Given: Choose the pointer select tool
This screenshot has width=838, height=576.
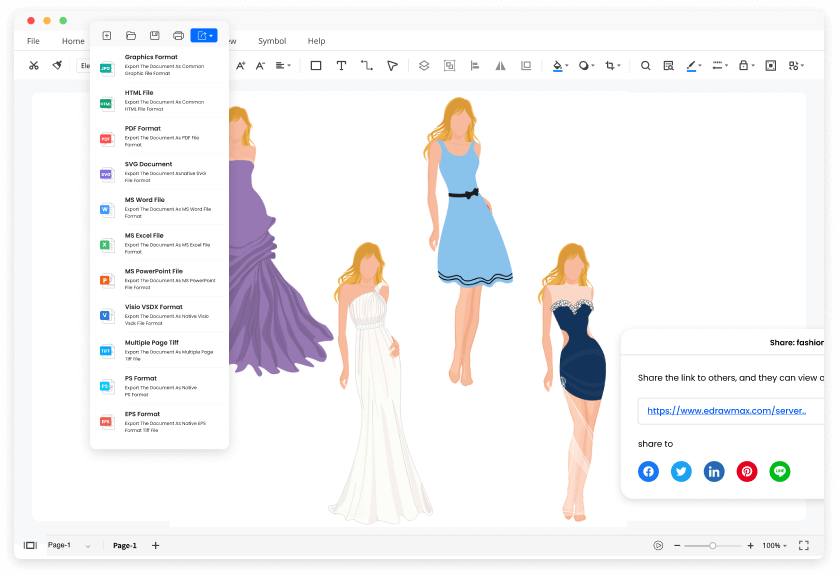Looking at the screenshot, I should (392, 66).
